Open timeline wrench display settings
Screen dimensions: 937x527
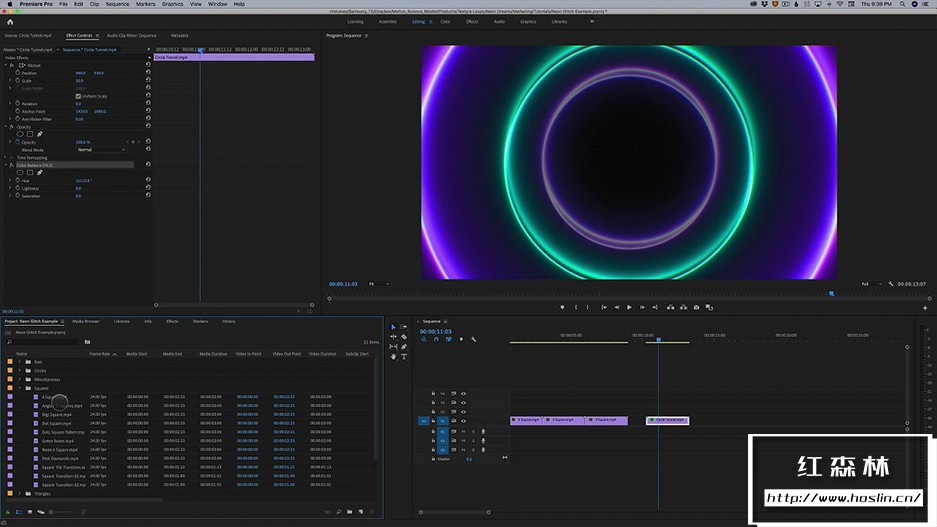tap(473, 339)
